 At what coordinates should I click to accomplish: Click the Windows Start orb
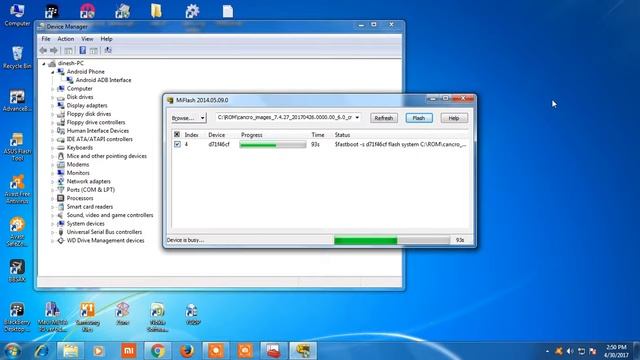(x=12, y=351)
